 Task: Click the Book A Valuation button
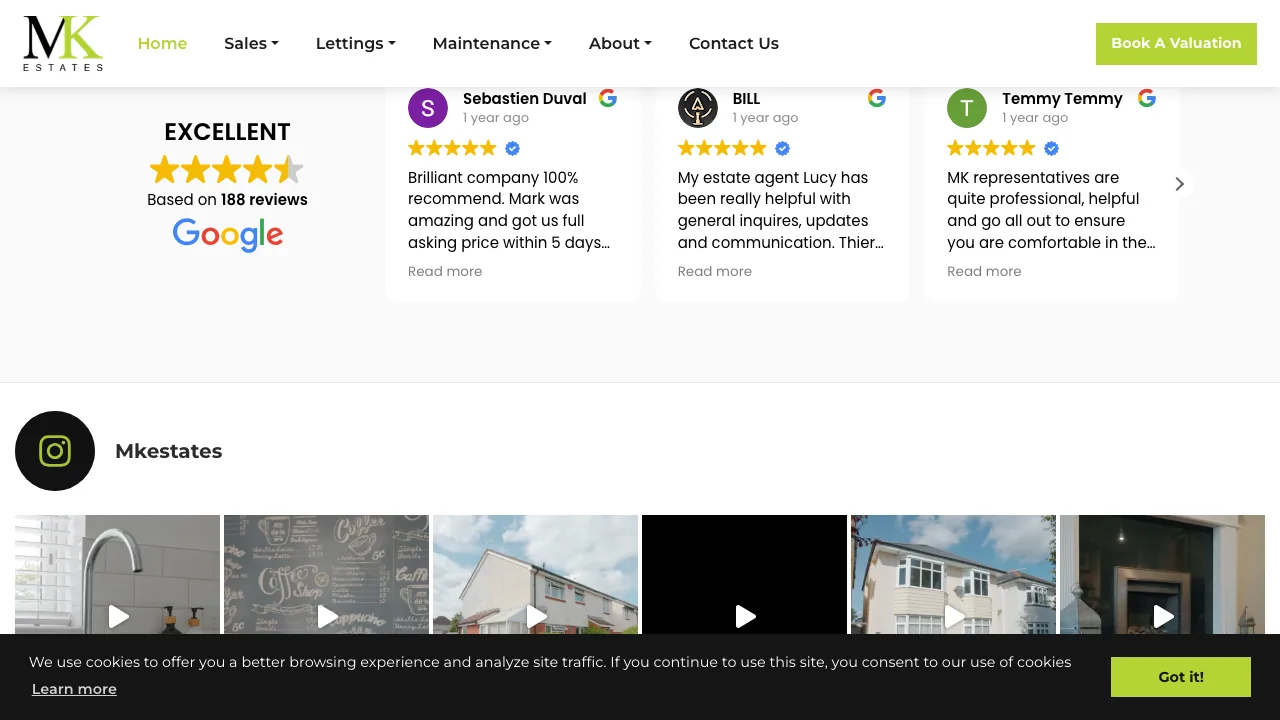pos(1176,43)
